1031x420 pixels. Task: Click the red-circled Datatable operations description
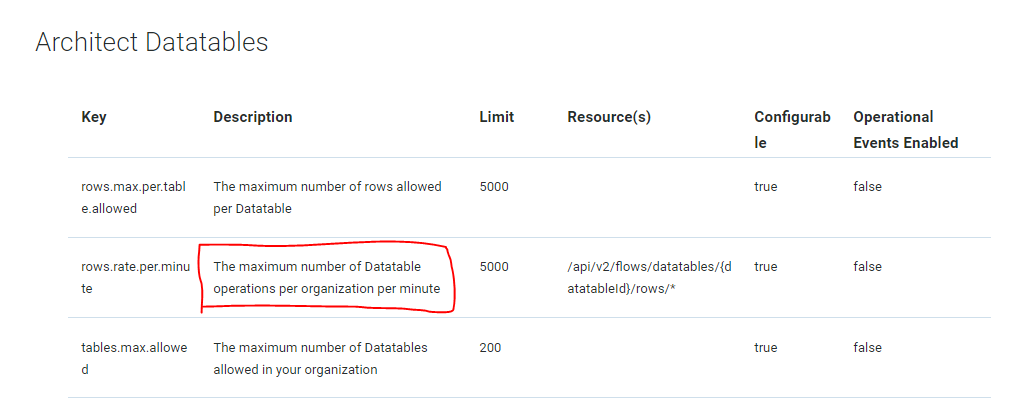327,277
